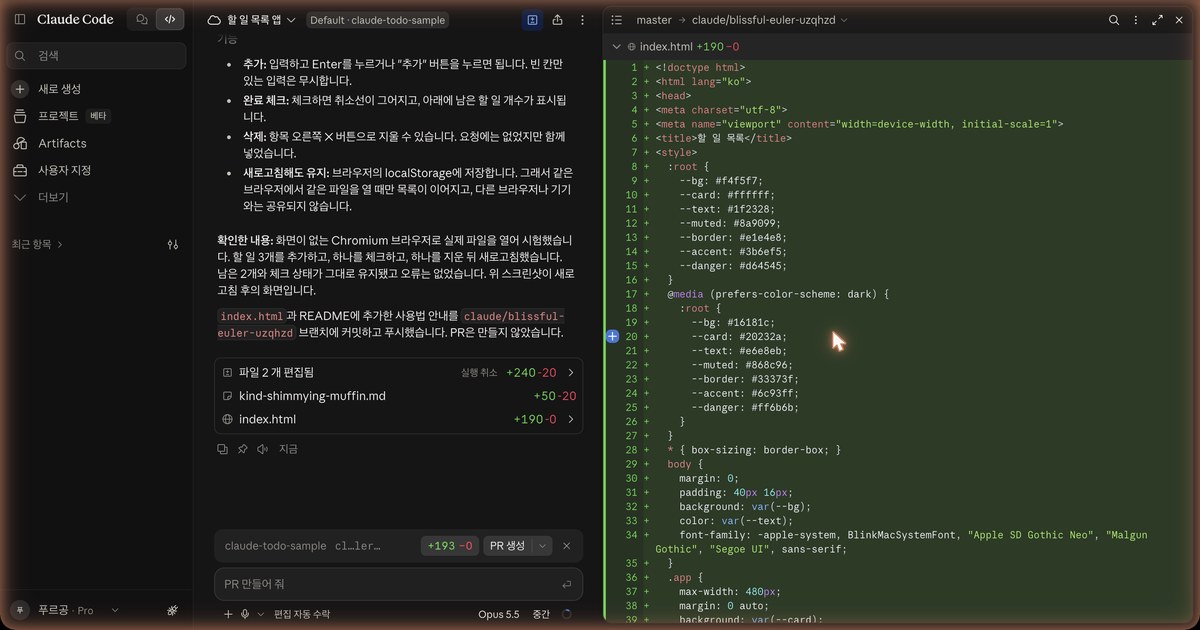Click the loading spinner indicator

point(567,614)
